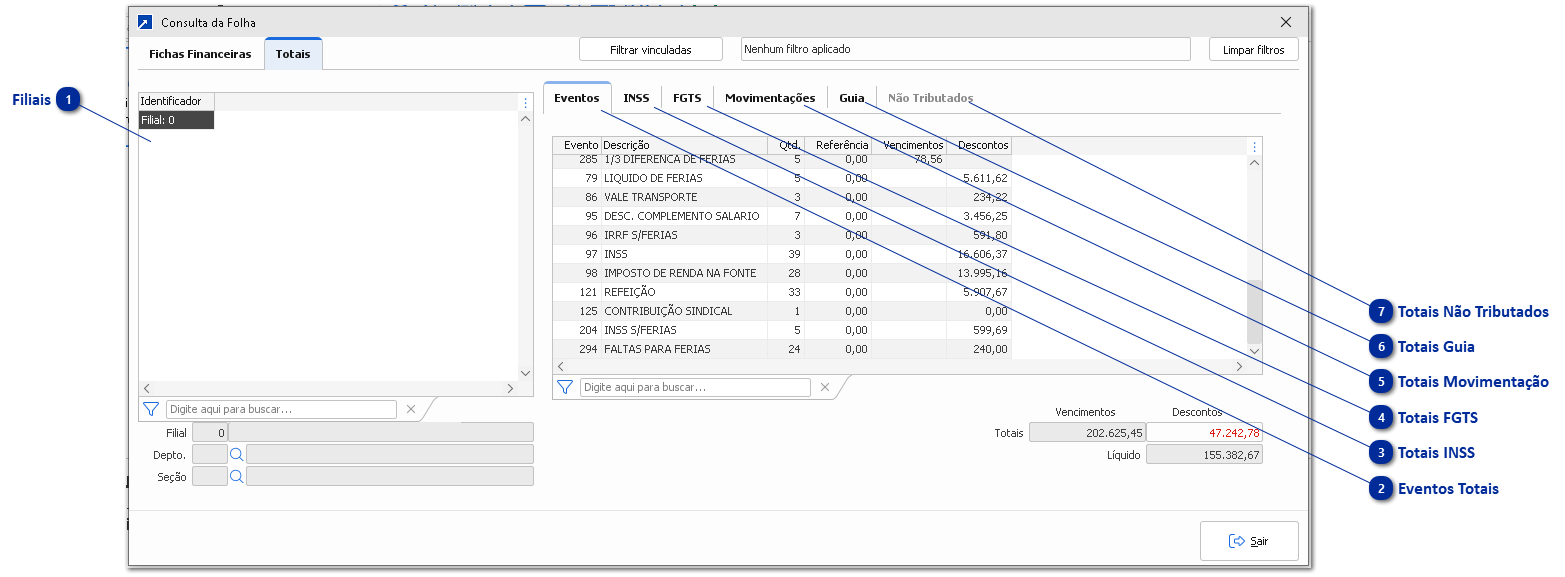The image size is (1565, 577).
Task: Click the Depto. code field
Action: (209, 454)
